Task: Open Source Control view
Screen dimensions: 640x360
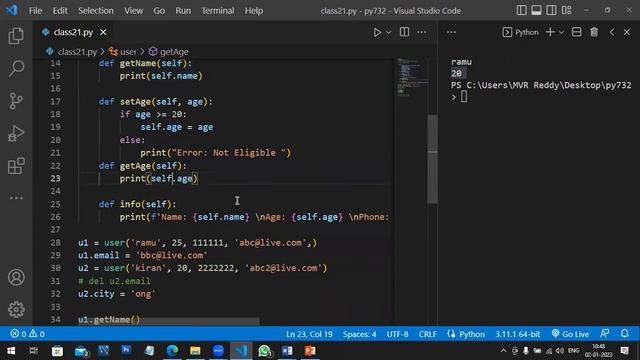Action: 16,101
